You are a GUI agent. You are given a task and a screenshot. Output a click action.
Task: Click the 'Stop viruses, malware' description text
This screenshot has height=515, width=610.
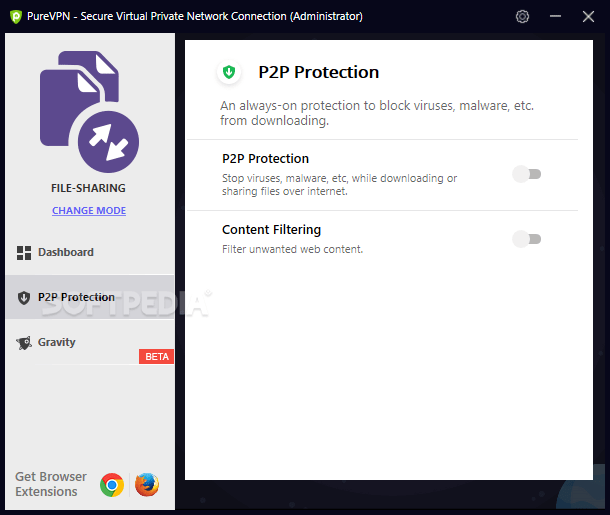pyautogui.click(x=340, y=185)
